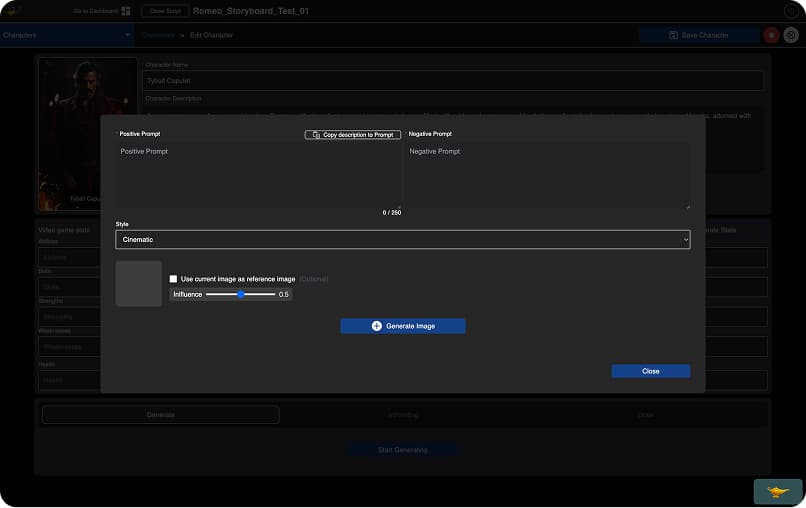Focus the Positive Prompt text area
The width and height of the screenshot is (806, 508).
[259, 175]
